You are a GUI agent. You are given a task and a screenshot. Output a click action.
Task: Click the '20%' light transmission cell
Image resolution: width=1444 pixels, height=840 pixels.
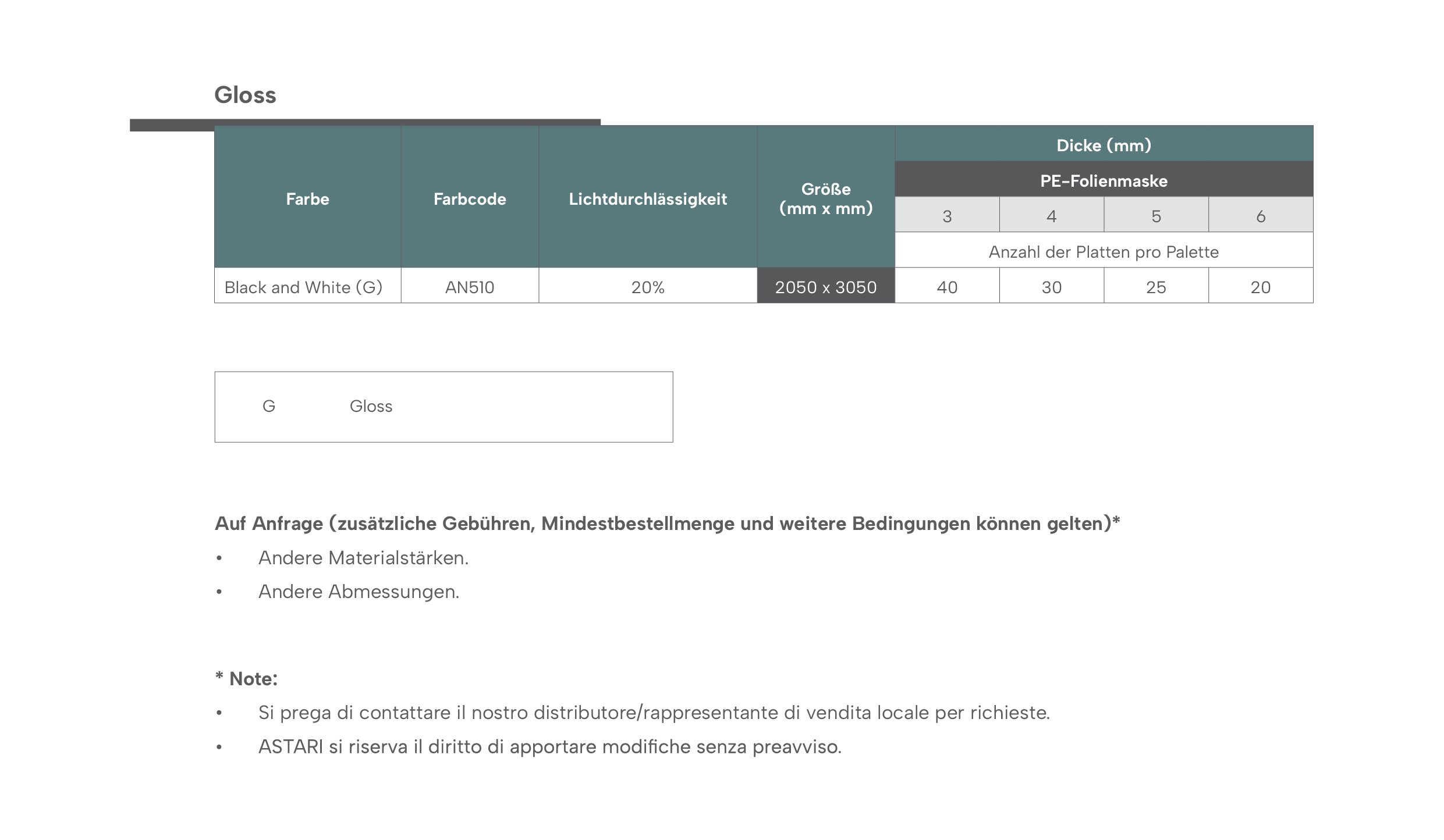point(648,286)
